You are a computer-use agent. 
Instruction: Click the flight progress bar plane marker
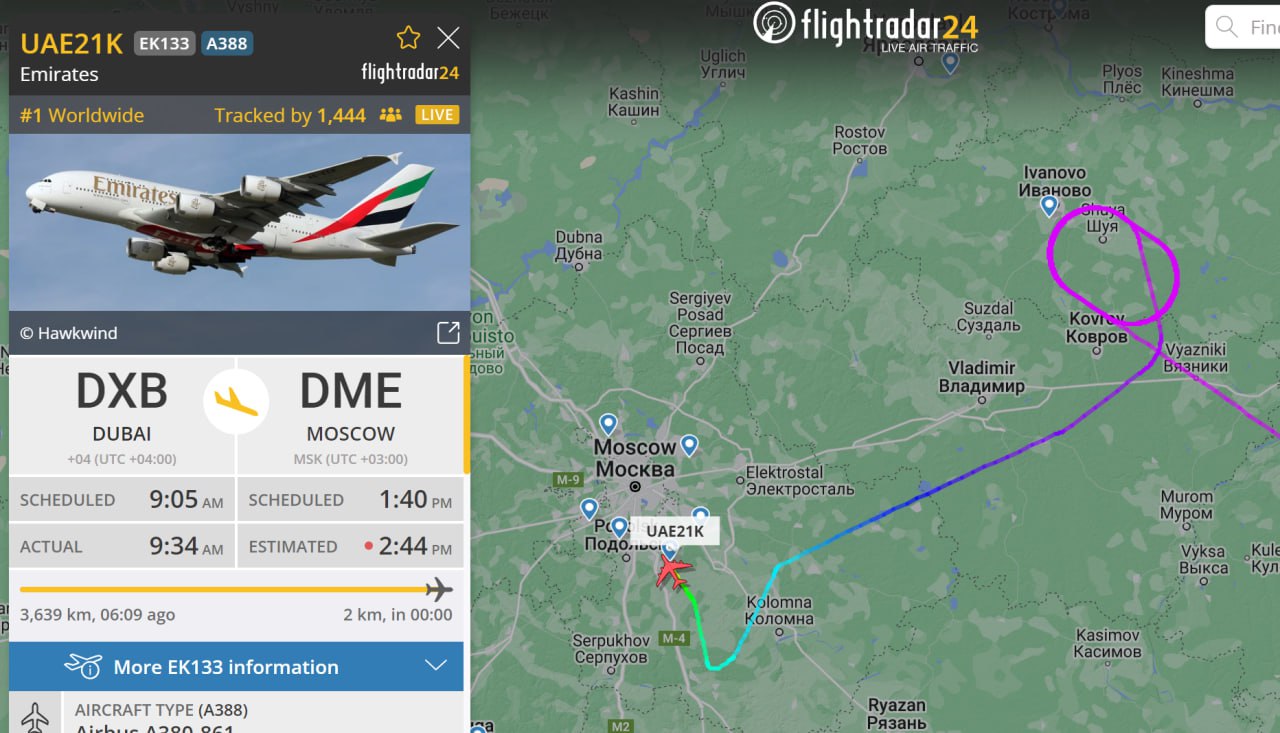(438, 589)
